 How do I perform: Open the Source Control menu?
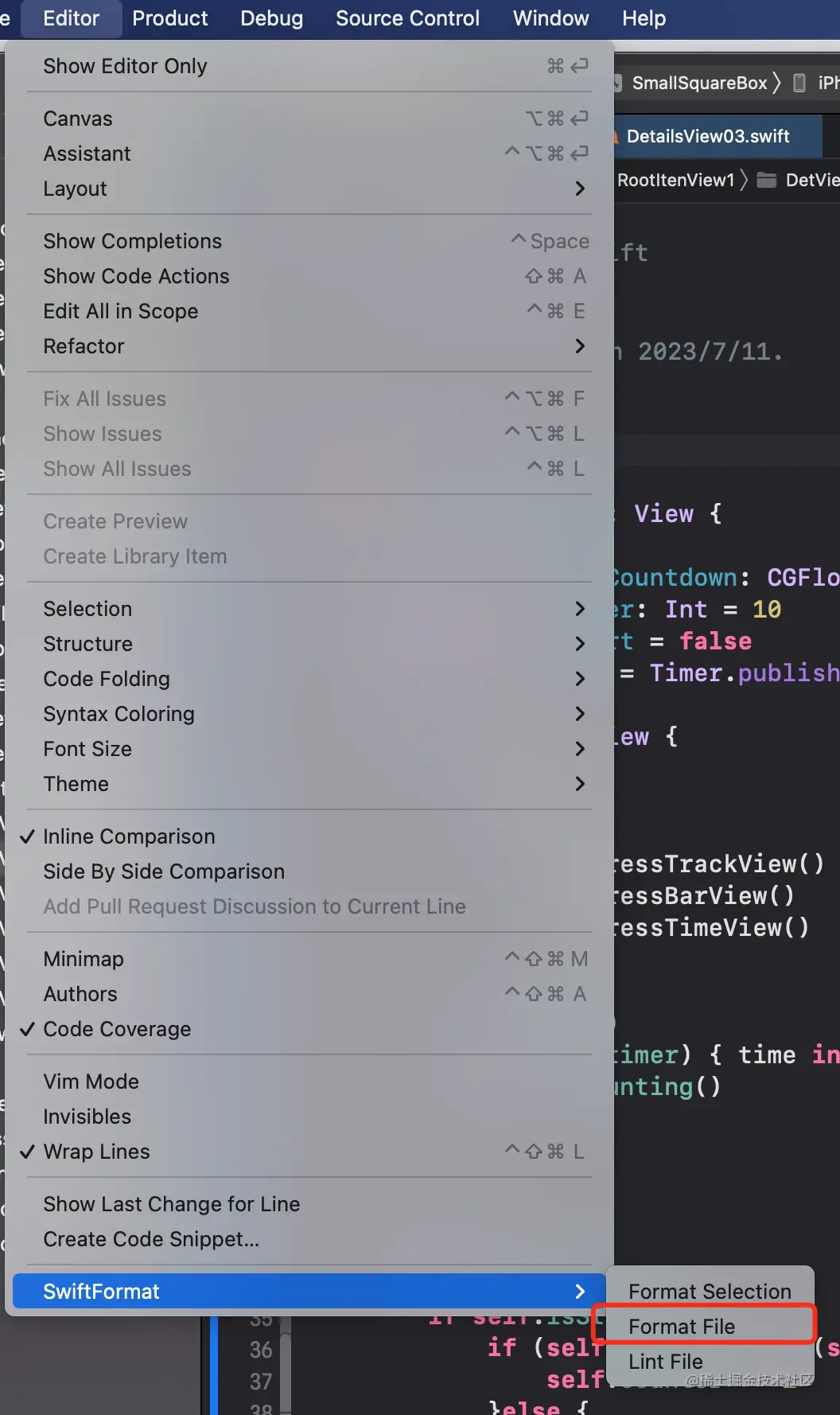[407, 18]
